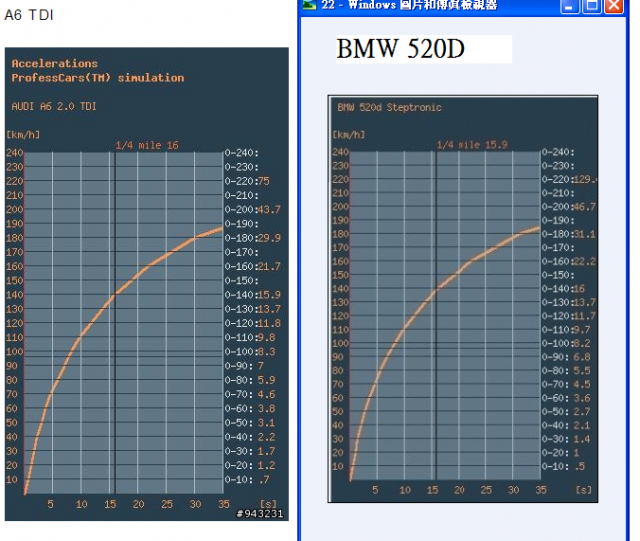Viewport: 640px width, 541px height.
Task: Select BMW '0-70: 4.5' value
Action: [x=566, y=384]
